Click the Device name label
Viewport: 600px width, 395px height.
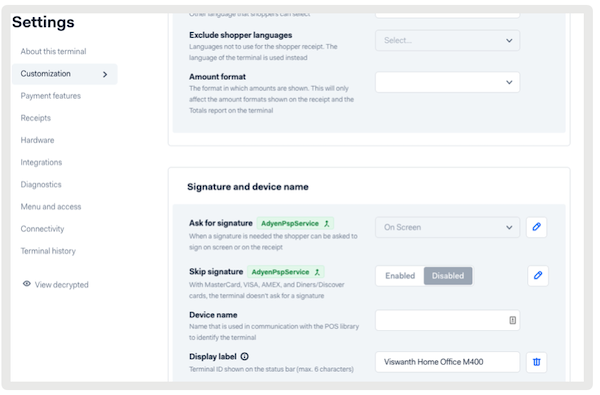click(213, 315)
